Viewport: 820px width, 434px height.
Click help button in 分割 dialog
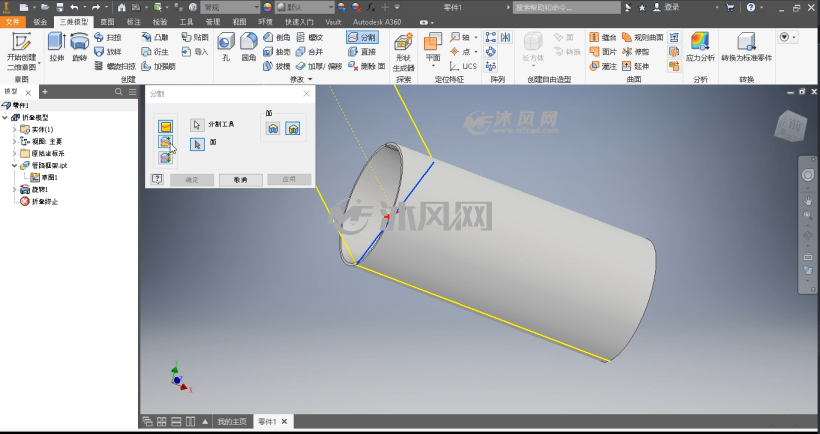pos(157,179)
